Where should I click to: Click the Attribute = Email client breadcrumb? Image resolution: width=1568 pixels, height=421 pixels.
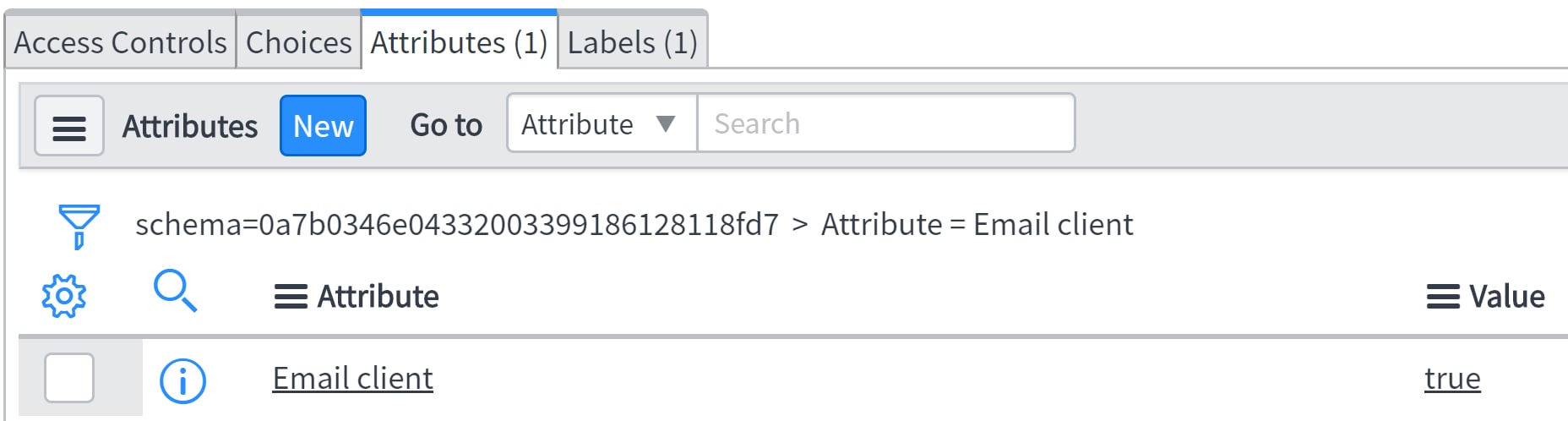point(977,225)
